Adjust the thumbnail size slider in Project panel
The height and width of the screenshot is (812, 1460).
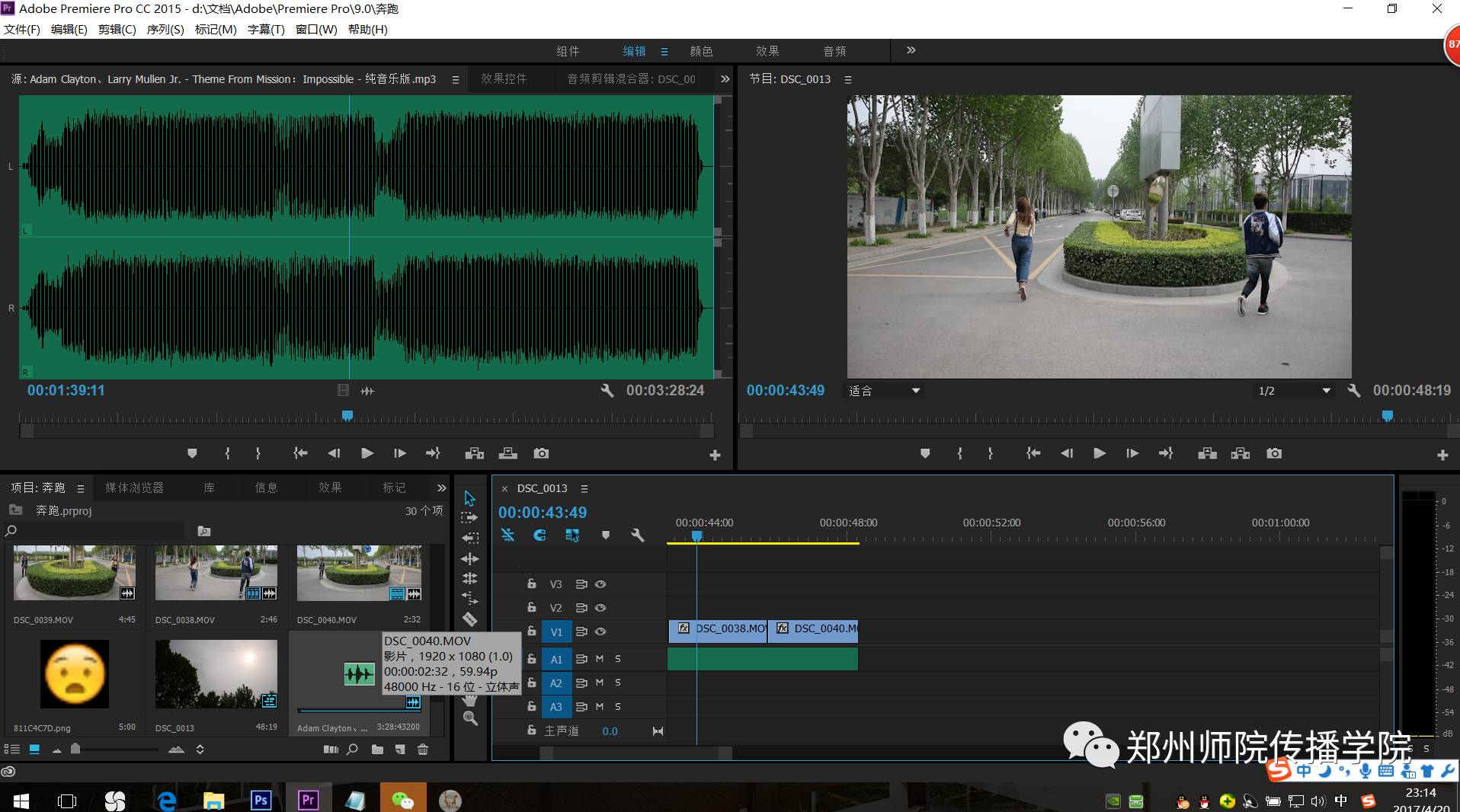pyautogui.click(x=75, y=750)
